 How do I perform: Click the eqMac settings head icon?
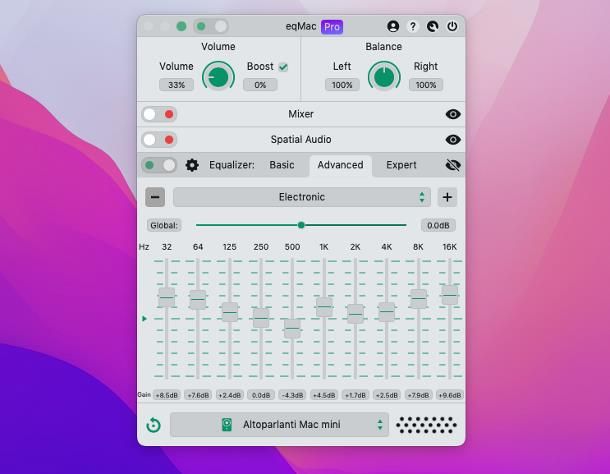pos(433,26)
